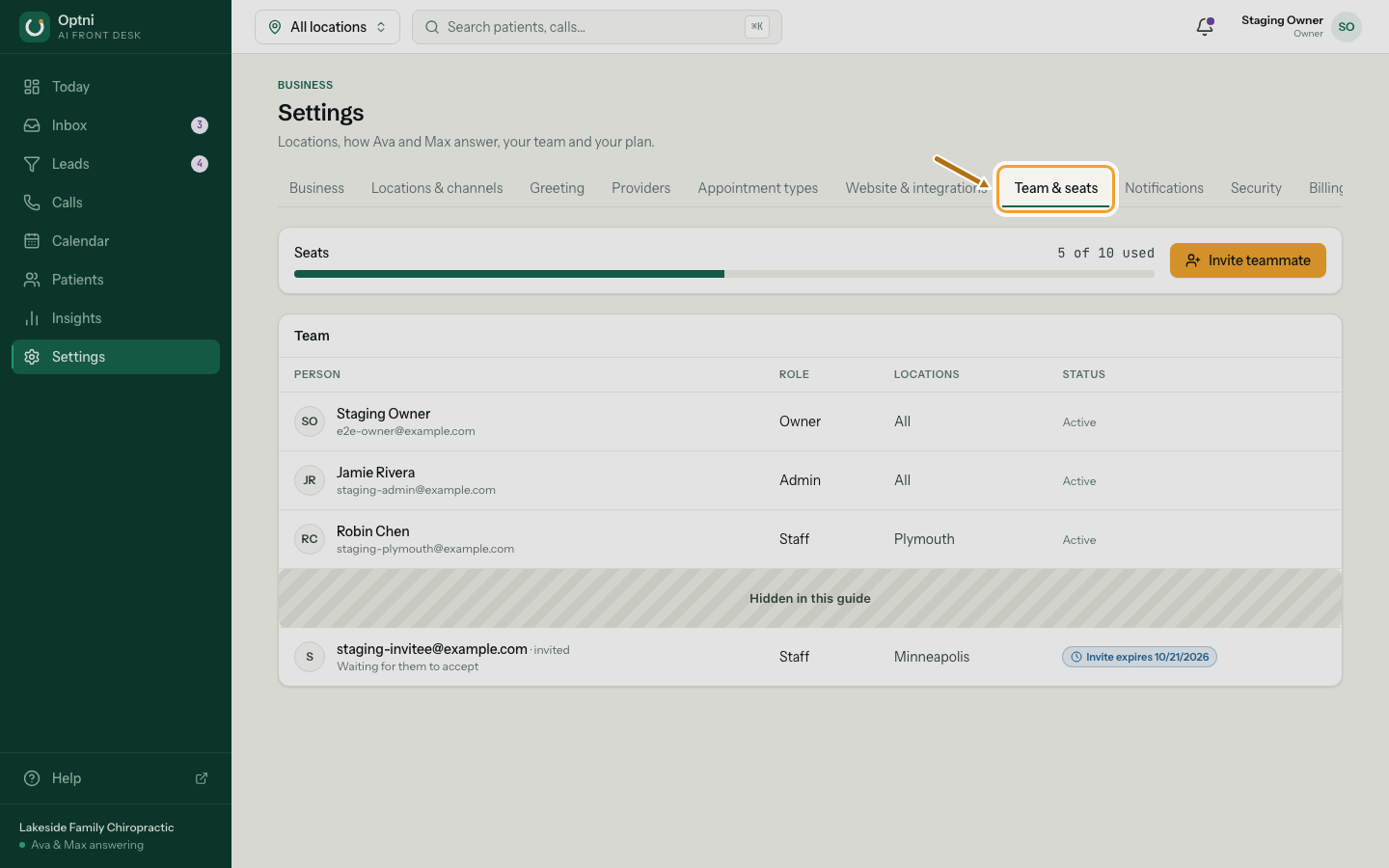Open the Insights bar chart icon
This screenshot has height=868, width=1389.
32,318
